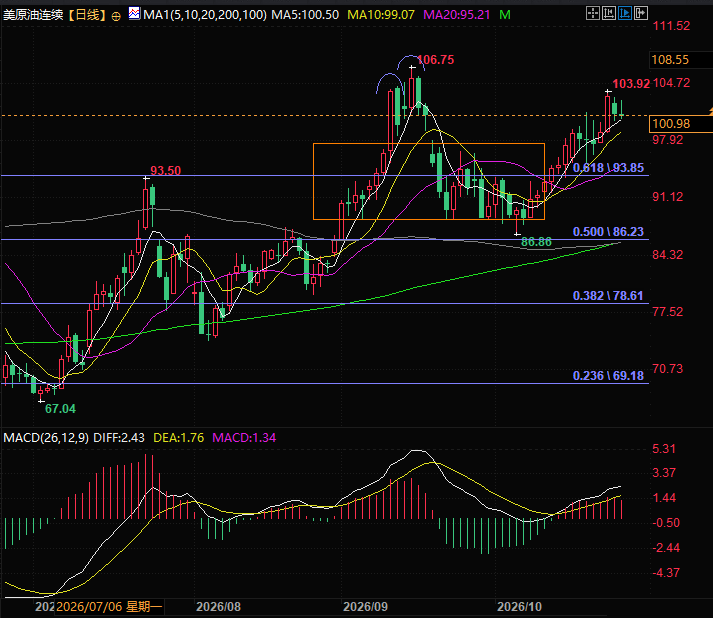Viewport: 713px width, 618px height.
Task: Click the green M marker after MA20
Action: coord(505,15)
